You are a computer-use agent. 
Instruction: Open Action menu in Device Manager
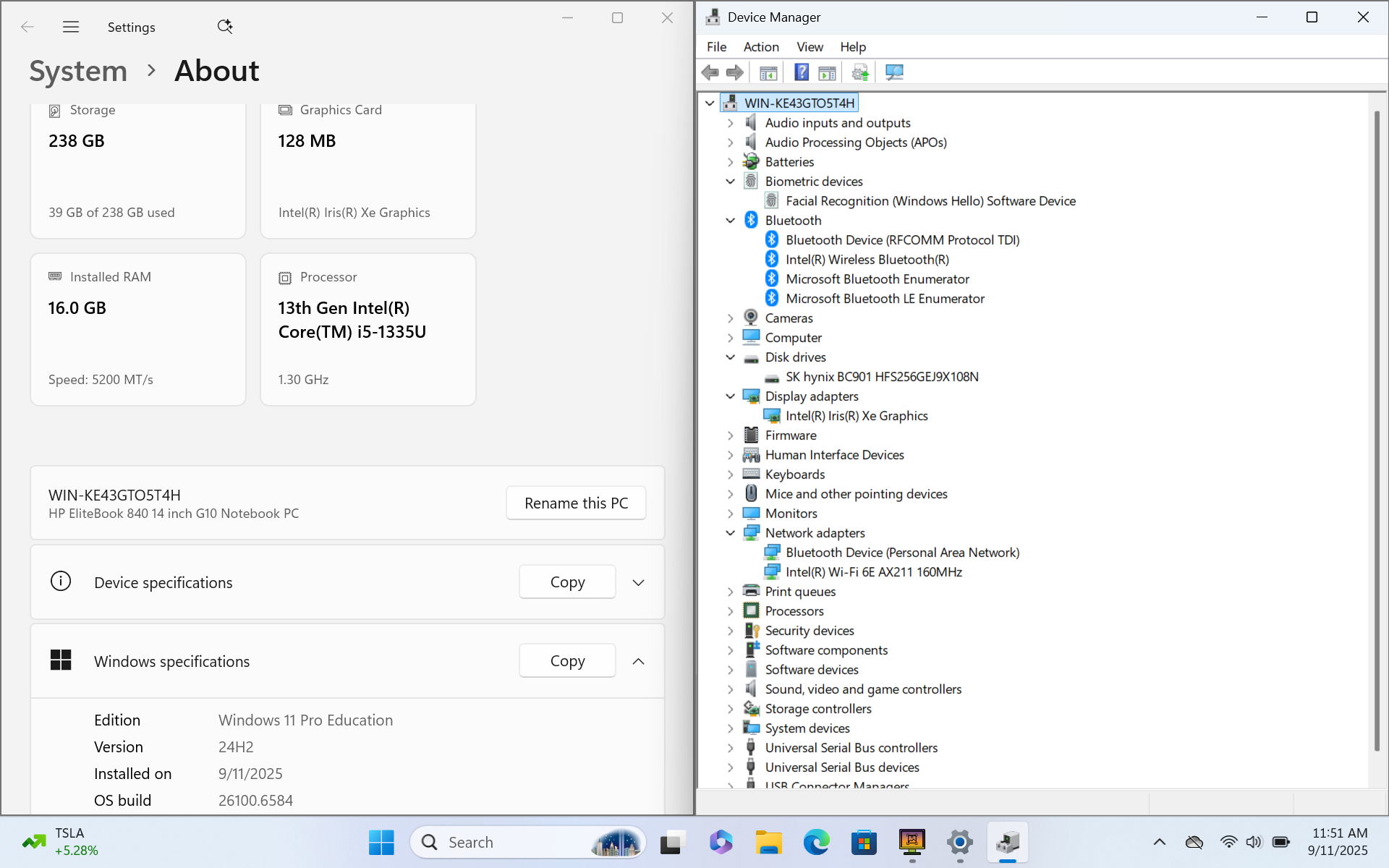point(761,46)
